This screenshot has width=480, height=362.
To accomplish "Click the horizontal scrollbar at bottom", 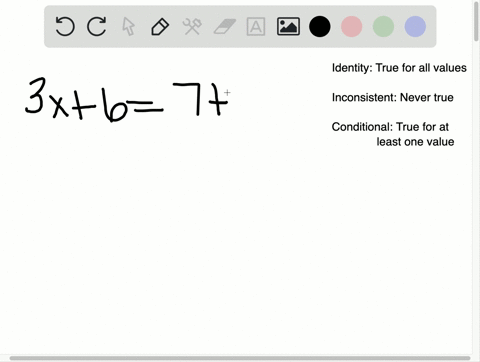I will (240, 359).
